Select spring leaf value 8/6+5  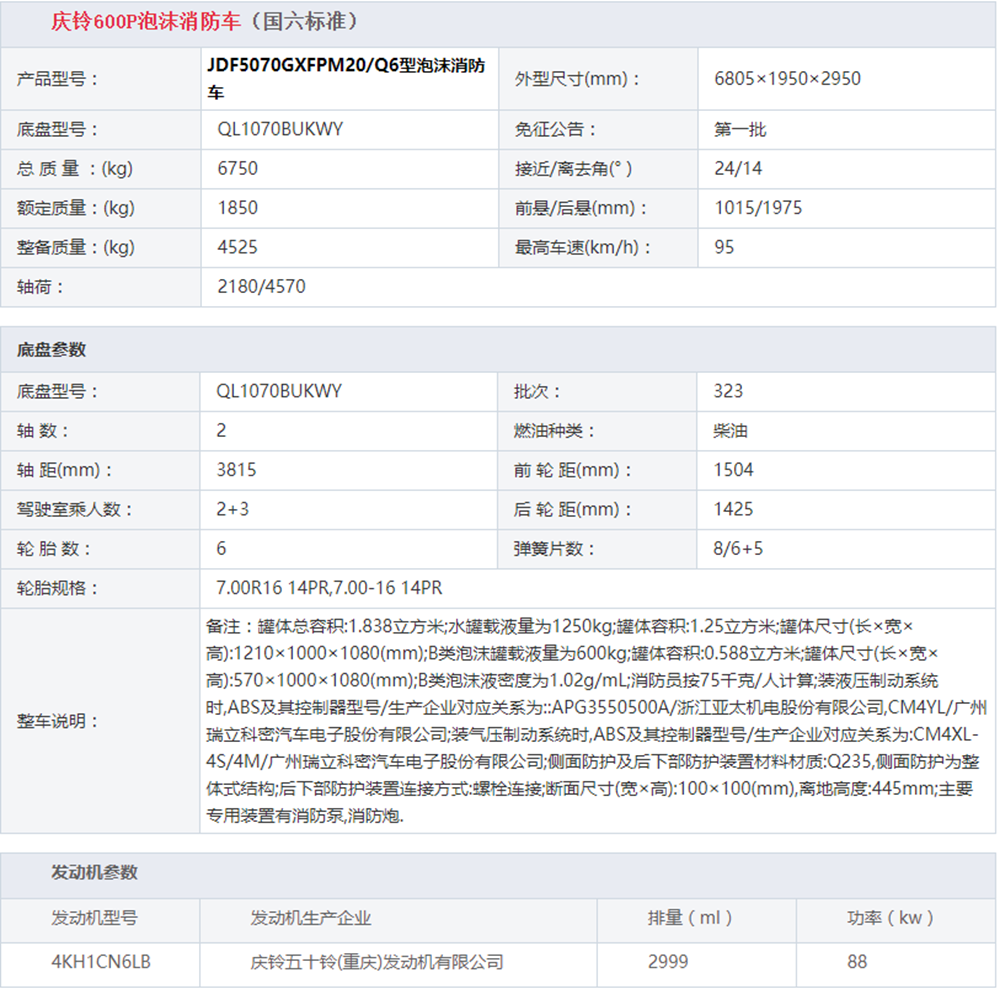[739, 549]
